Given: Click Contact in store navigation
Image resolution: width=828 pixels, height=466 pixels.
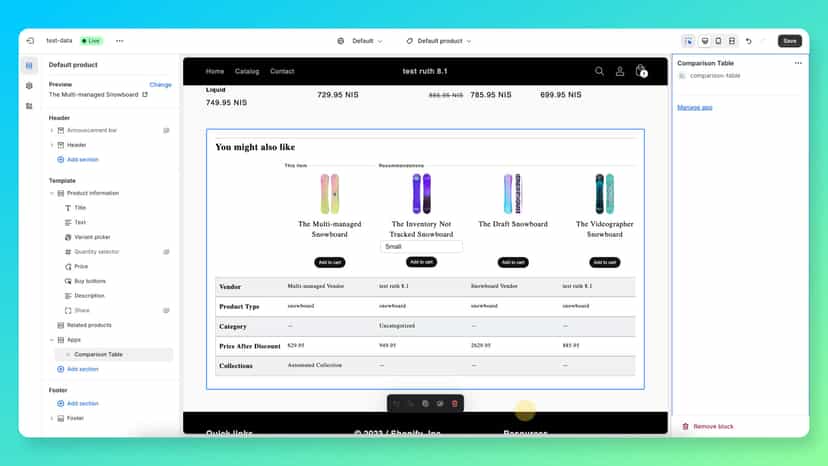Looking at the screenshot, I should tap(282, 71).
